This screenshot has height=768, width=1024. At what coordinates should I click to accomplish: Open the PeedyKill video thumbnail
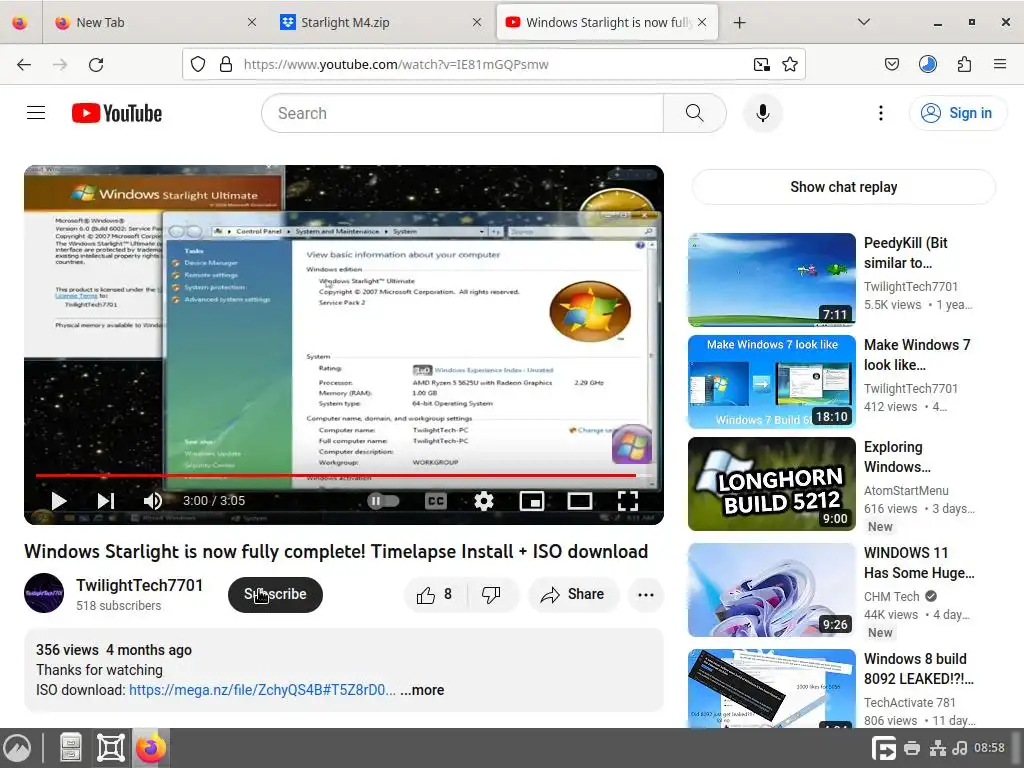pyautogui.click(x=771, y=280)
